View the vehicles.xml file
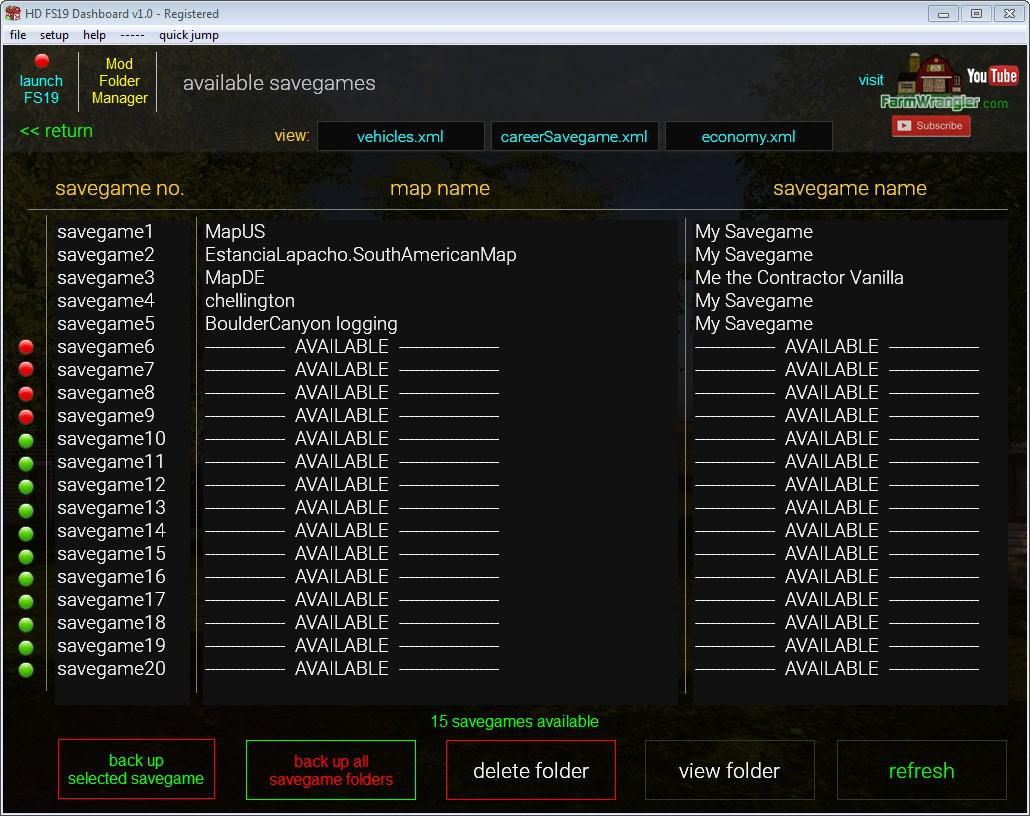Image resolution: width=1030 pixels, height=816 pixels. tap(400, 137)
